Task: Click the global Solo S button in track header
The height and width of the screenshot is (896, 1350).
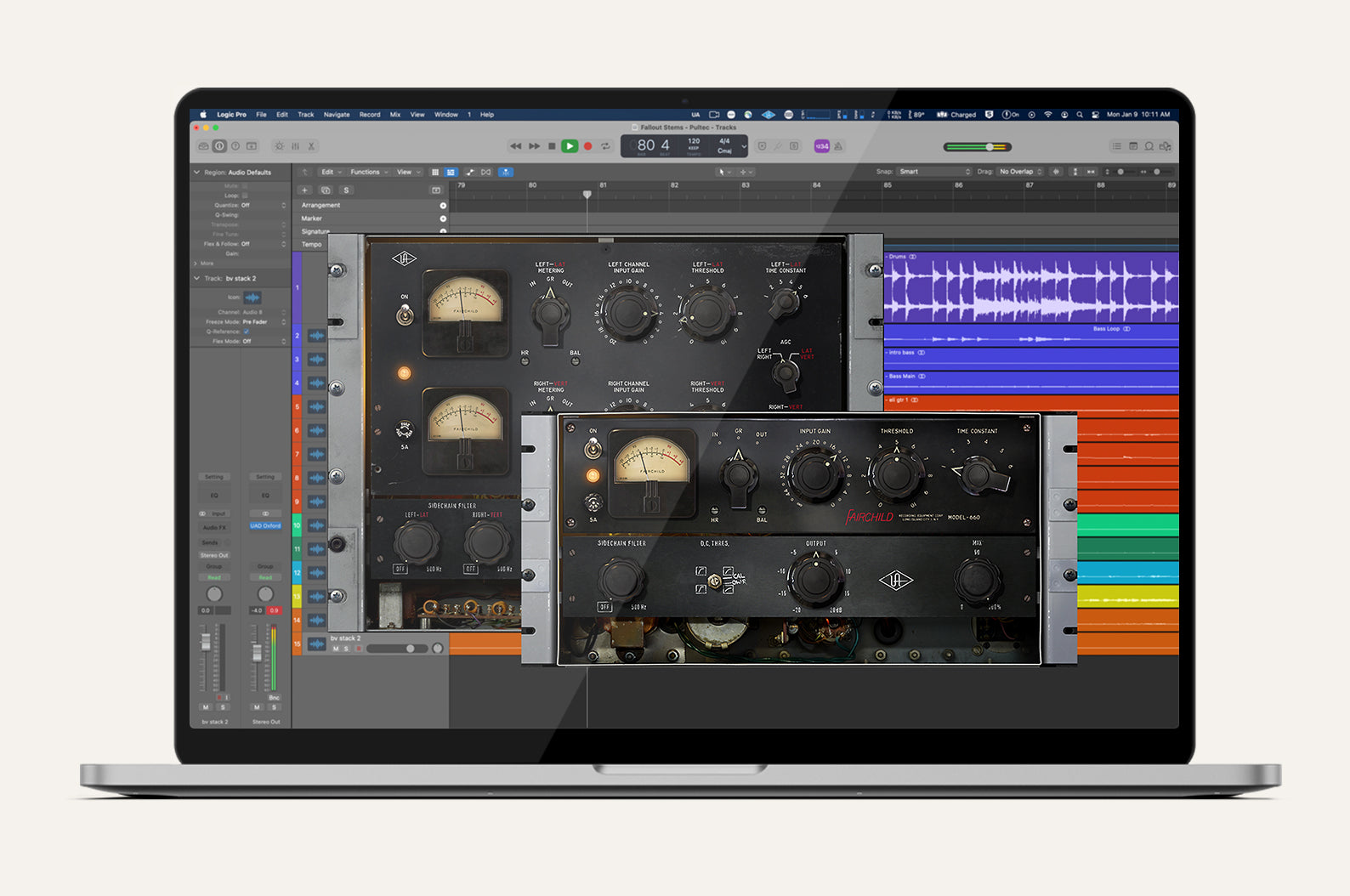Action: [x=346, y=190]
